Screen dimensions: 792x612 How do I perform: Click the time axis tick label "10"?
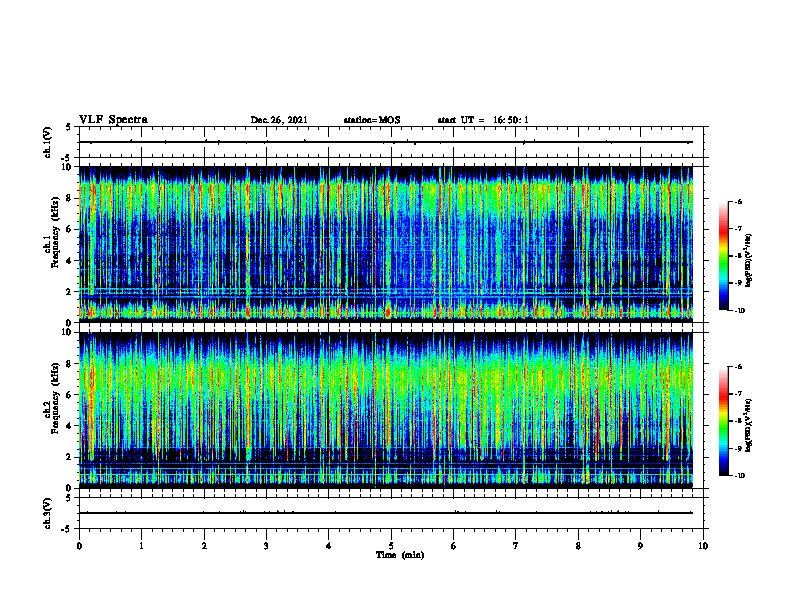[x=703, y=546]
